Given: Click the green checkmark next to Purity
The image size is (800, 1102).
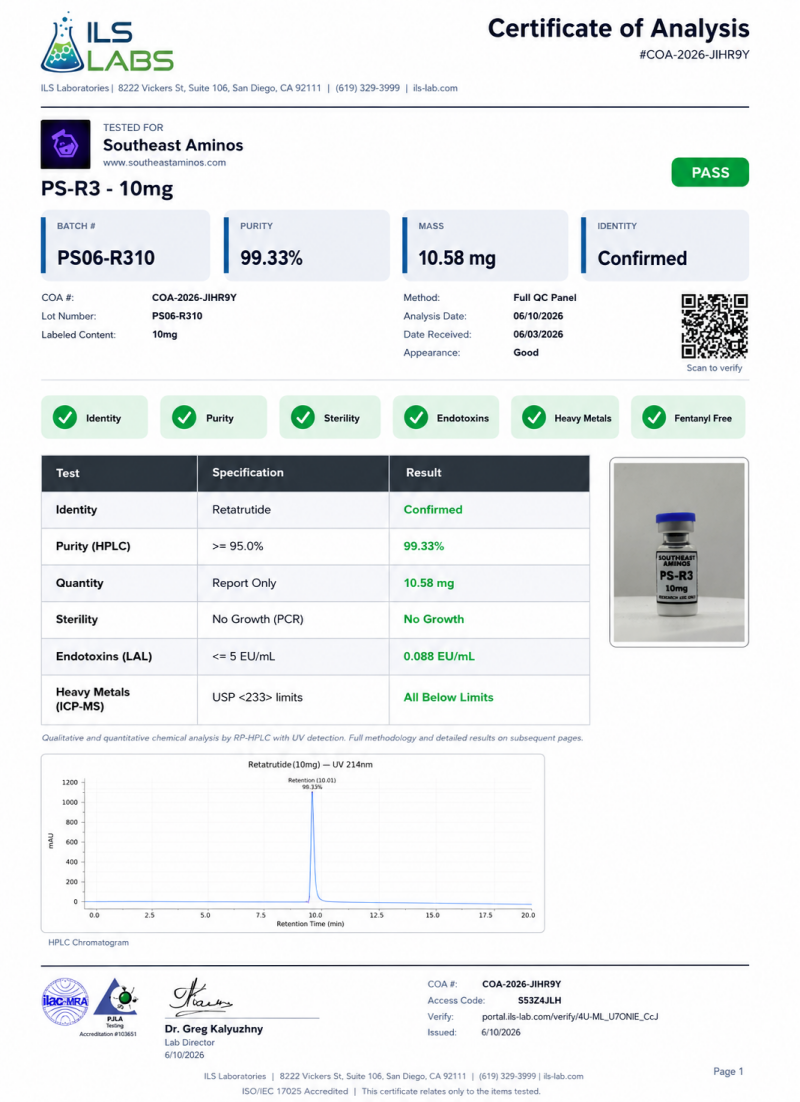Looking at the screenshot, I should 184,417.
